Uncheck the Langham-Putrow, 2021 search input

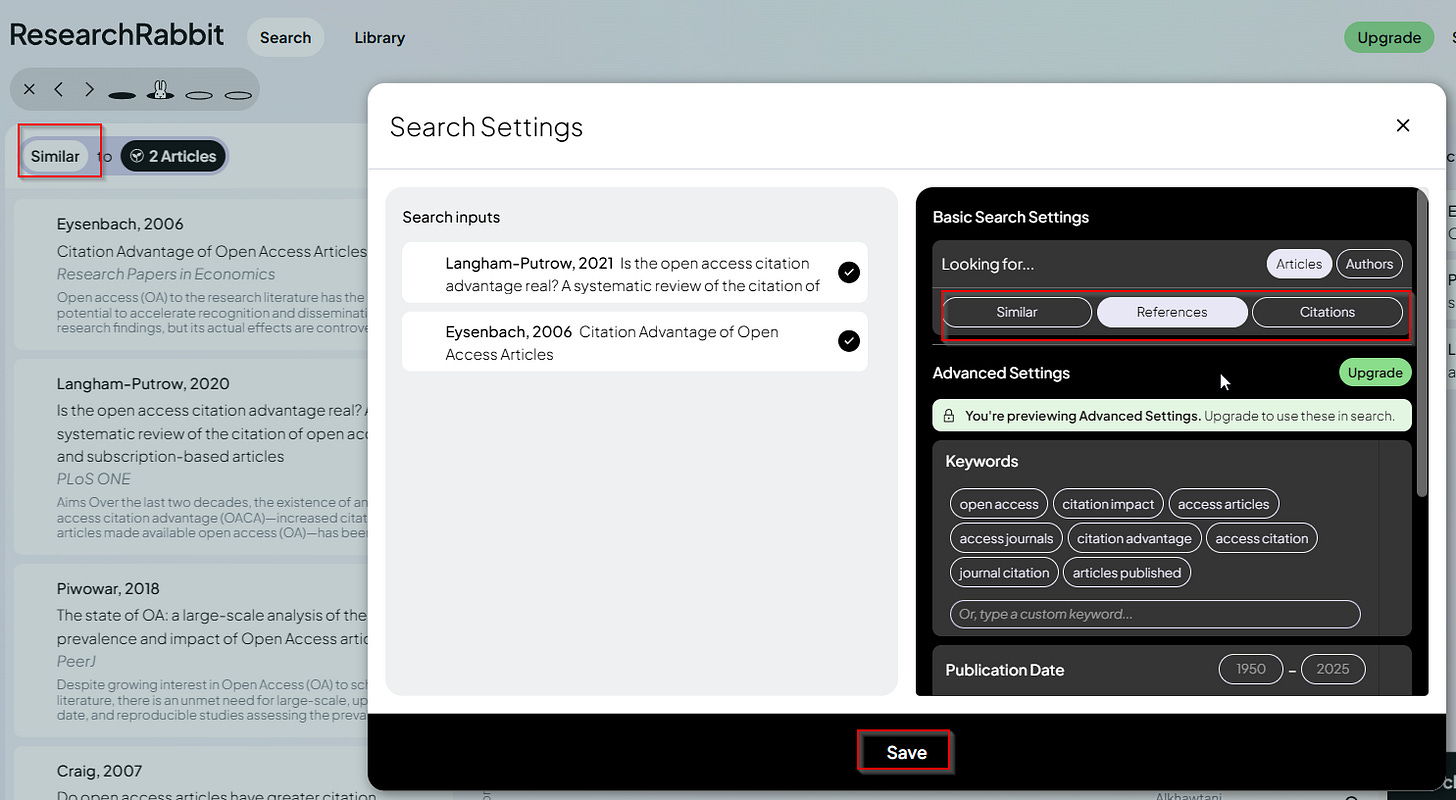pyautogui.click(x=849, y=272)
